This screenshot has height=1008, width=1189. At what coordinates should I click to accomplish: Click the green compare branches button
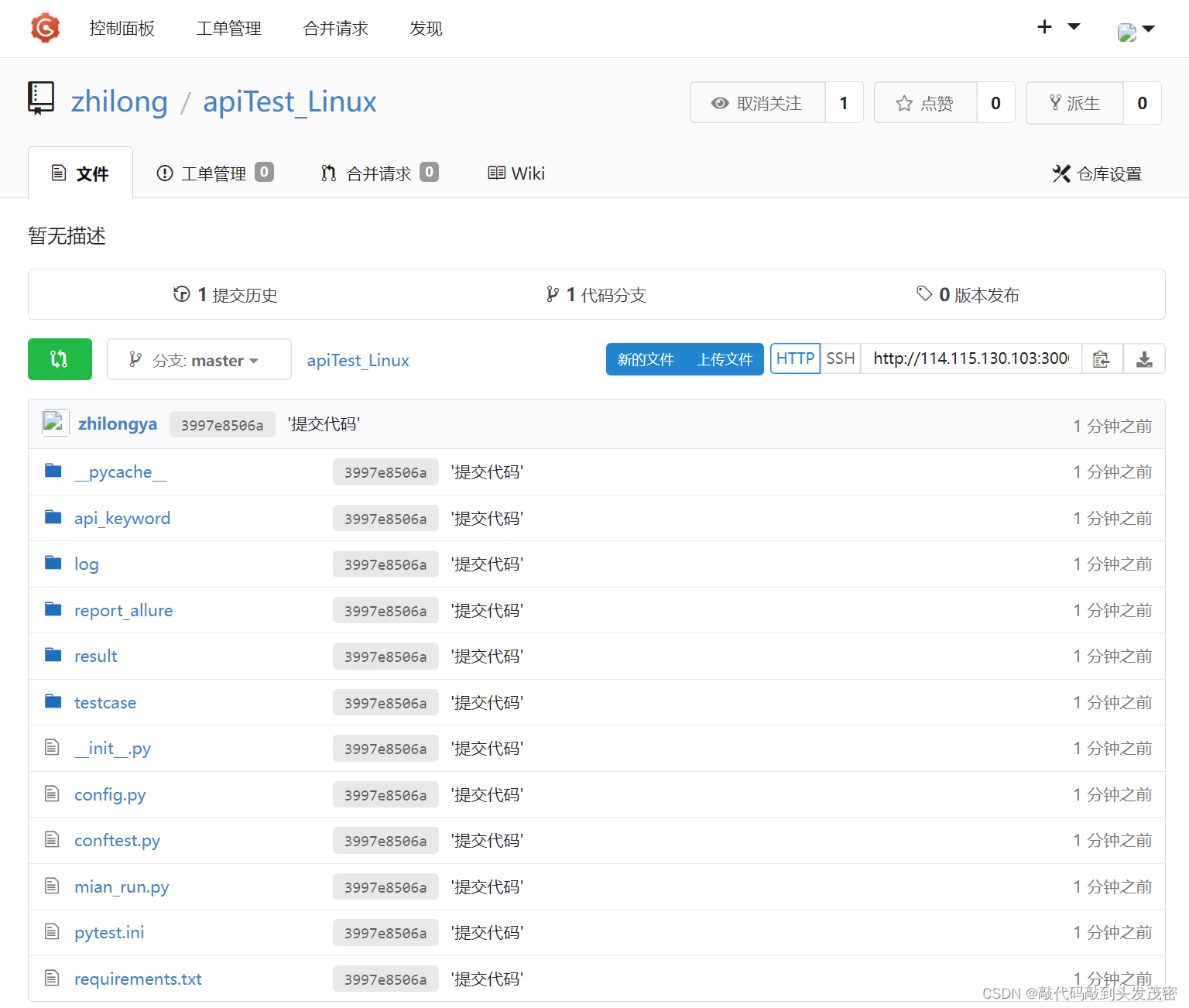point(60,359)
